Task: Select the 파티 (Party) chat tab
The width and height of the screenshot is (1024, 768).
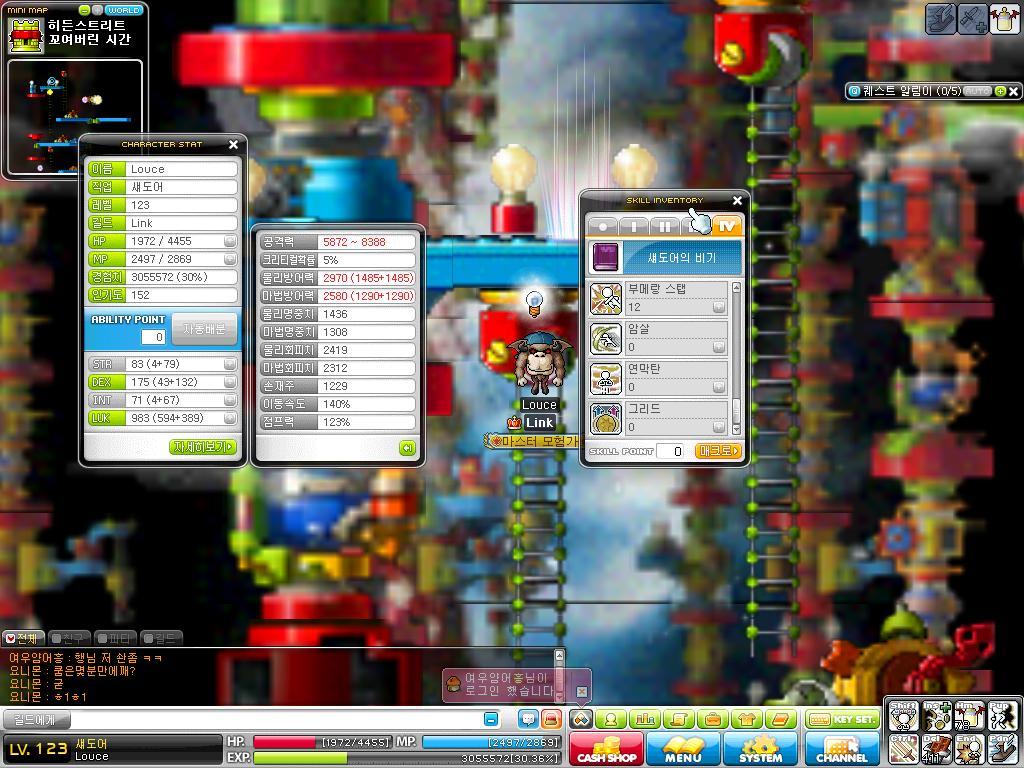Action: (115, 638)
